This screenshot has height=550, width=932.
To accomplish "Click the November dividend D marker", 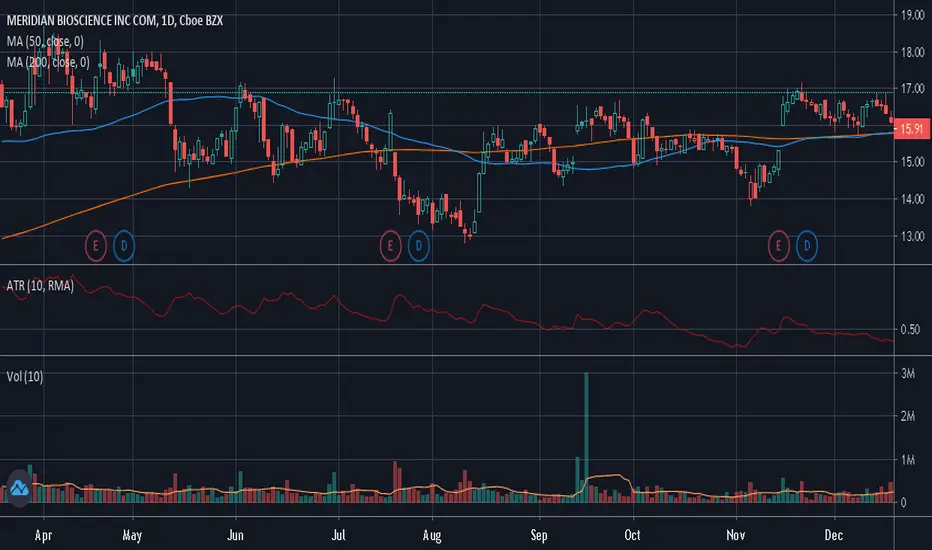I will click(807, 246).
